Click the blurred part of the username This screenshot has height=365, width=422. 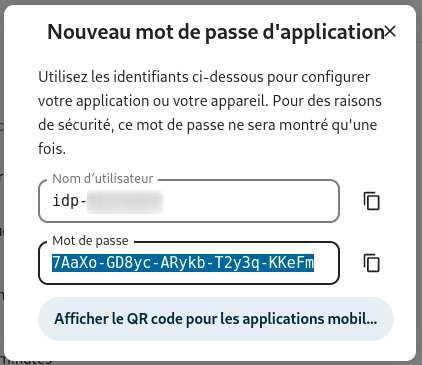(125, 201)
